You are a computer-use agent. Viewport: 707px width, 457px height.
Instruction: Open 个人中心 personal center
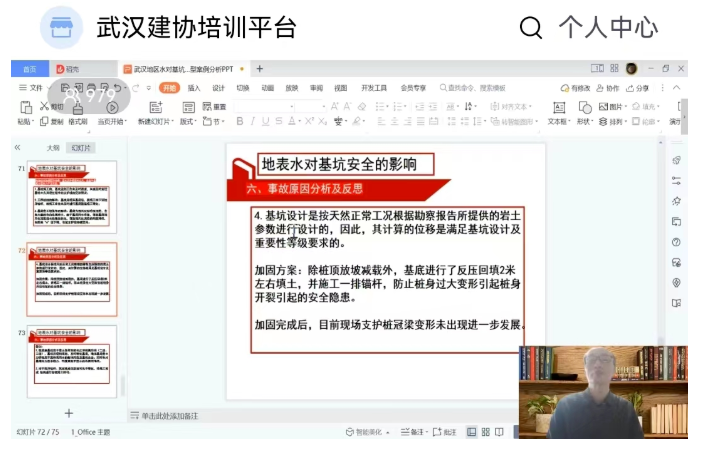point(607,27)
